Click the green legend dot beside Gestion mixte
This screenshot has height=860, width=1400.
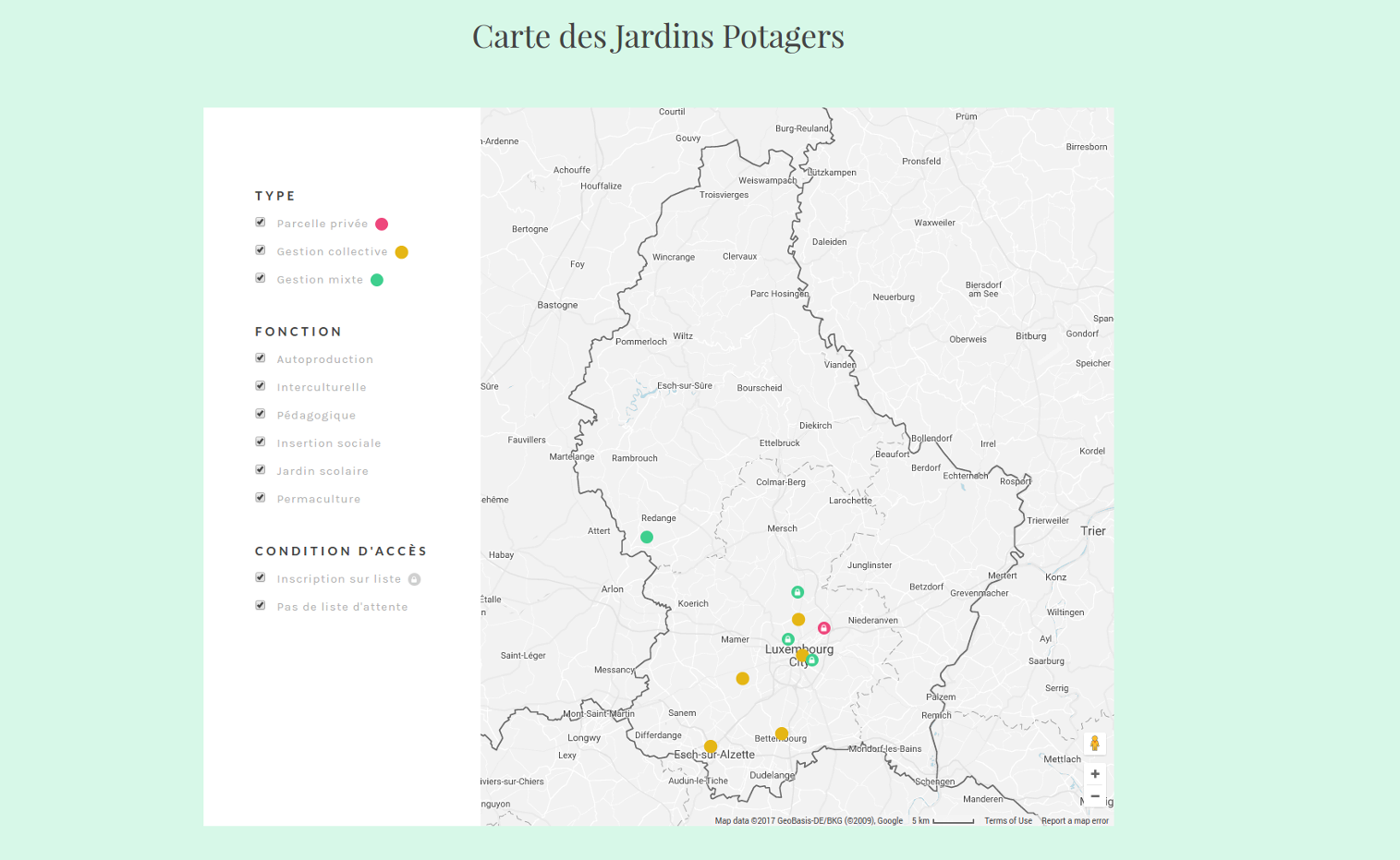(377, 280)
